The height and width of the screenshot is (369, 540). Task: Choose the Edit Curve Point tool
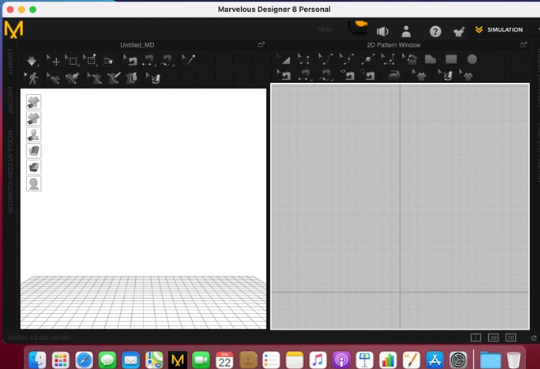[346, 60]
